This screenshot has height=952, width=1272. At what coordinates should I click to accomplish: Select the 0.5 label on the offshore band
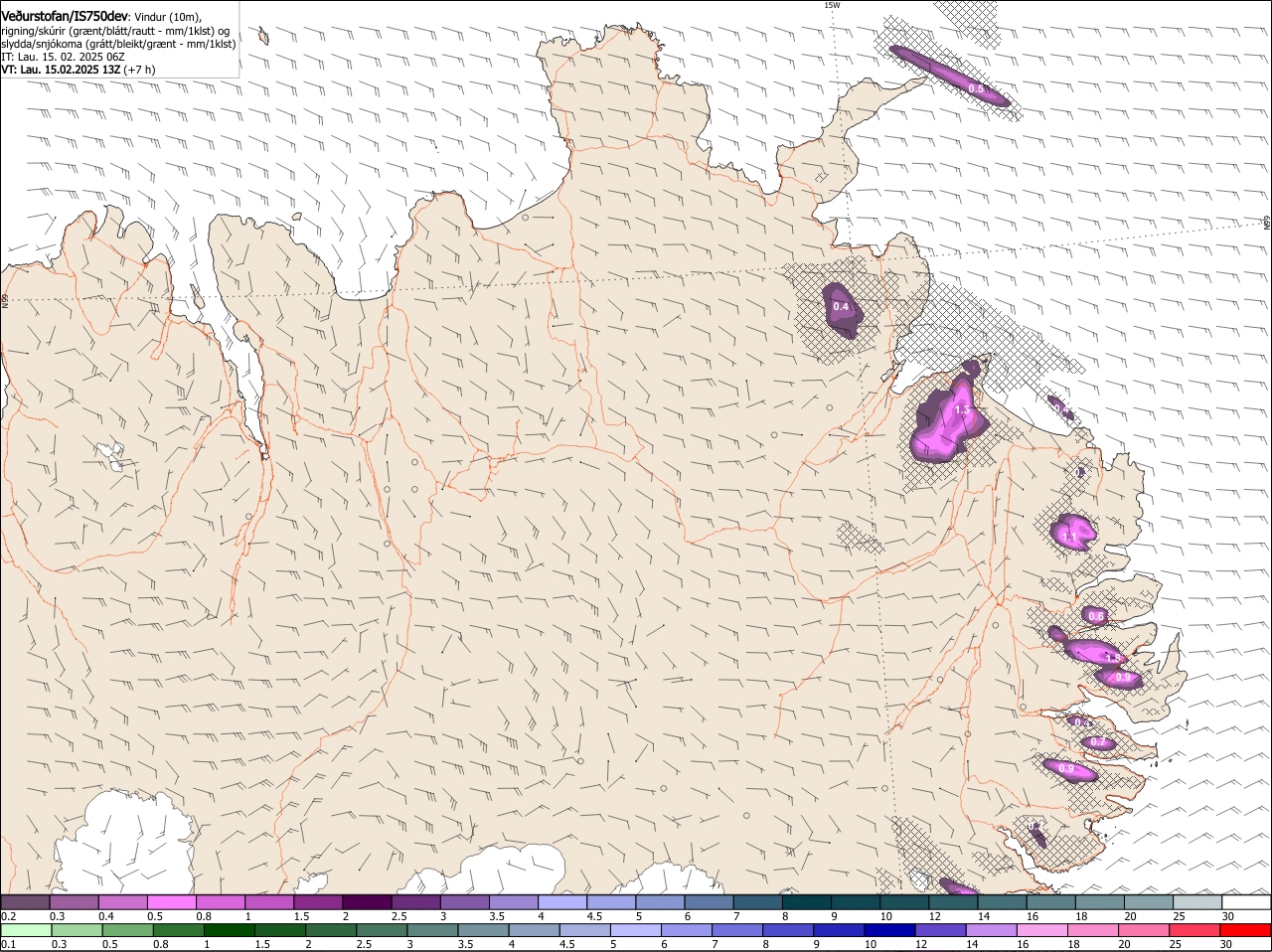coord(976,89)
